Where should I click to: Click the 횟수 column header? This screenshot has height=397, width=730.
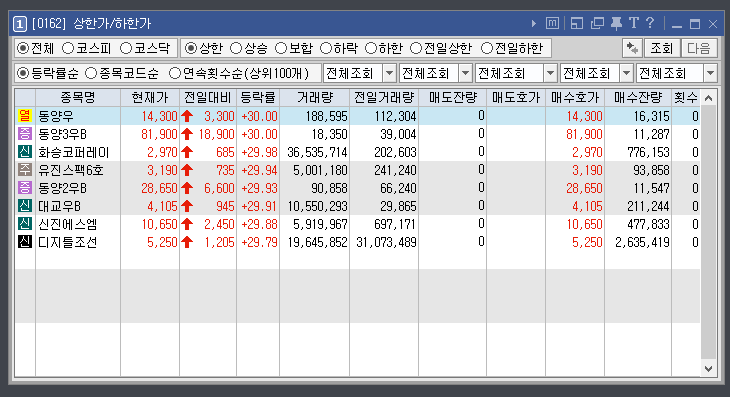686,98
